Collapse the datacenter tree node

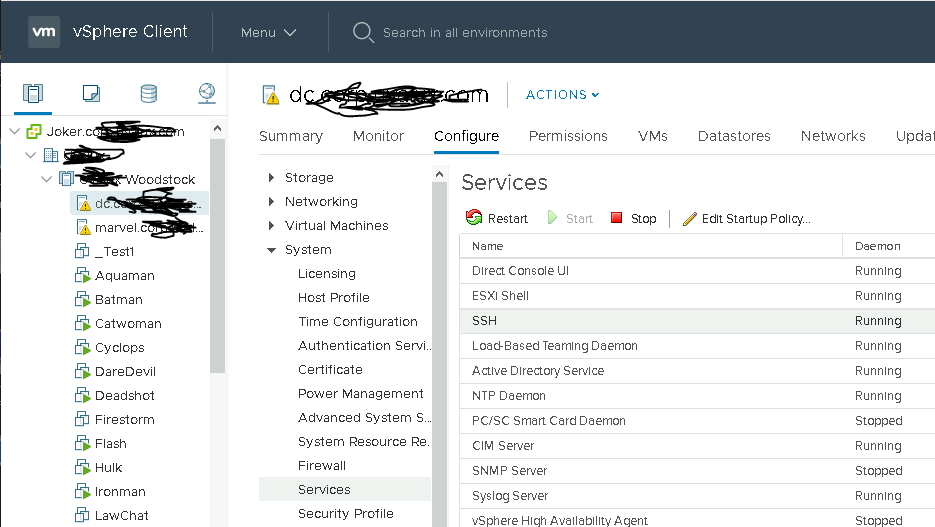pyautogui.click(x=30, y=155)
